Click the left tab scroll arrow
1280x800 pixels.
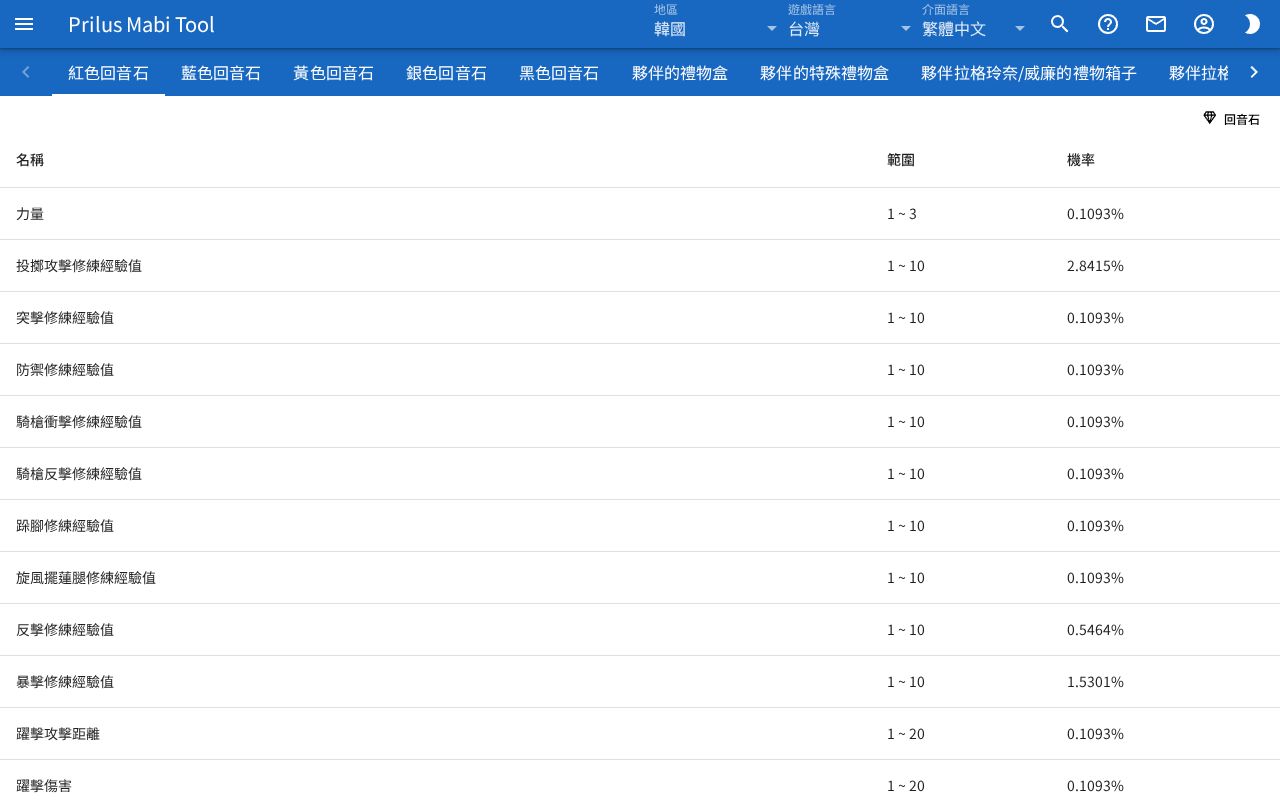pyautogui.click(x=26, y=72)
